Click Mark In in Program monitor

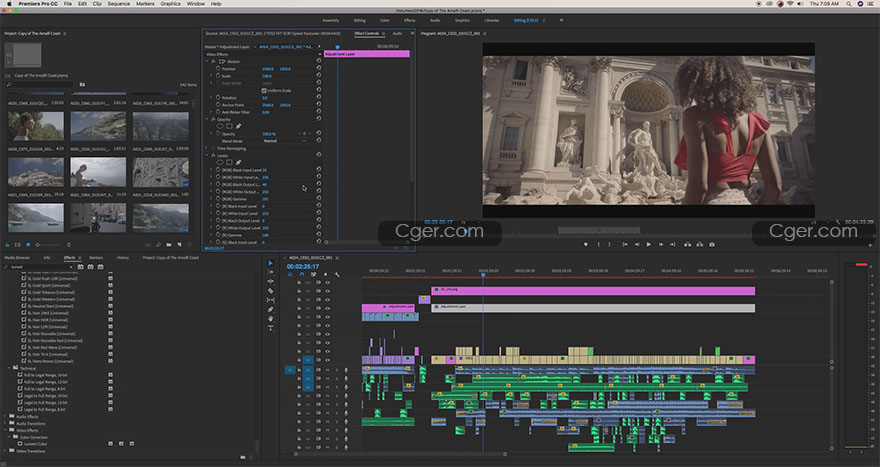tap(598, 245)
